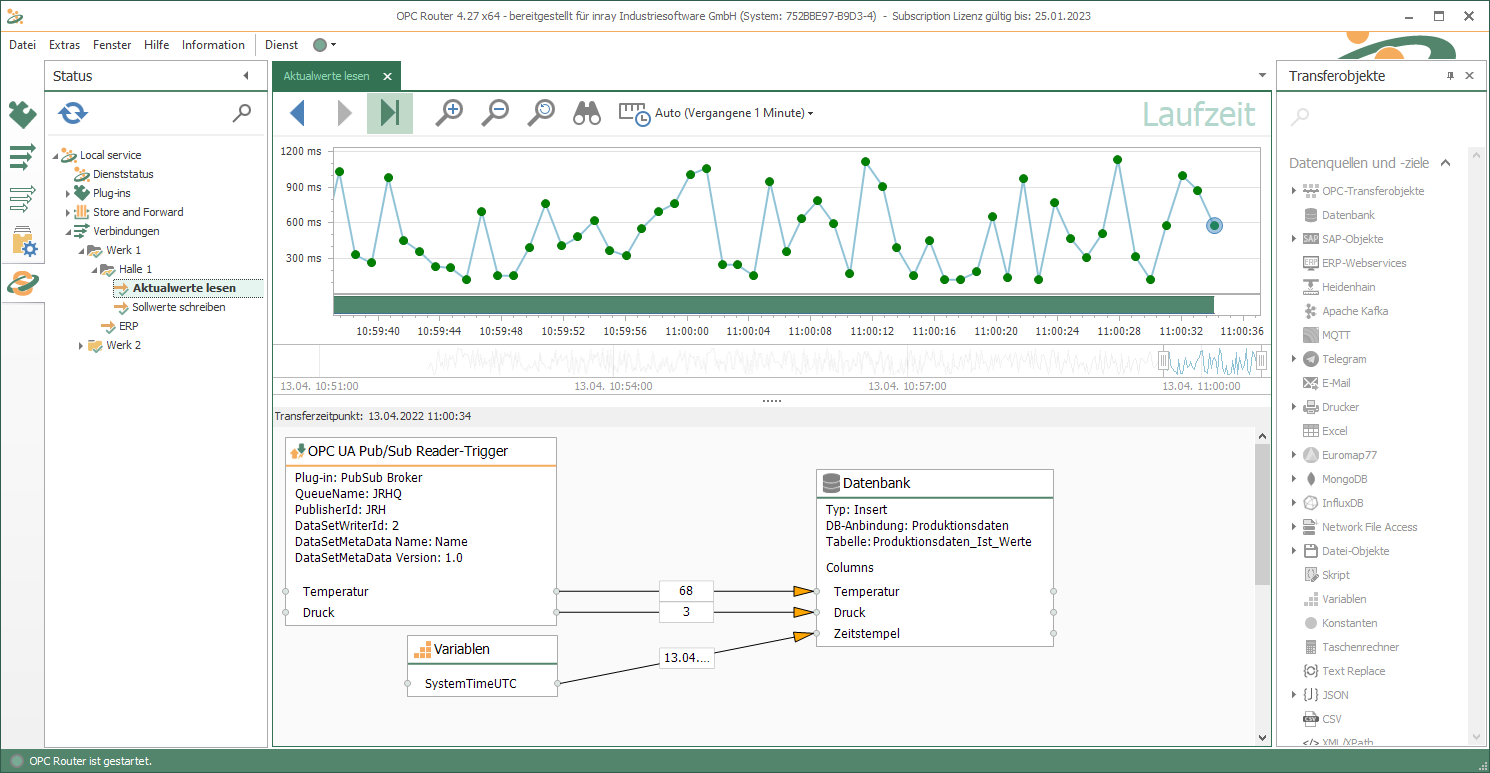Toggle the service status indicator in menu bar
Viewport: 1490px width, 773px height.
click(x=320, y=45)
